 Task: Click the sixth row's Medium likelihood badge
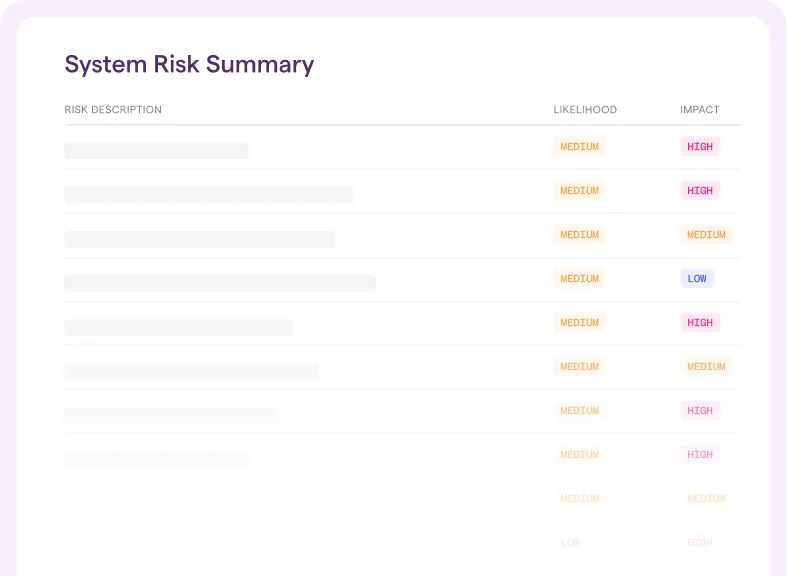click(579, 367)
